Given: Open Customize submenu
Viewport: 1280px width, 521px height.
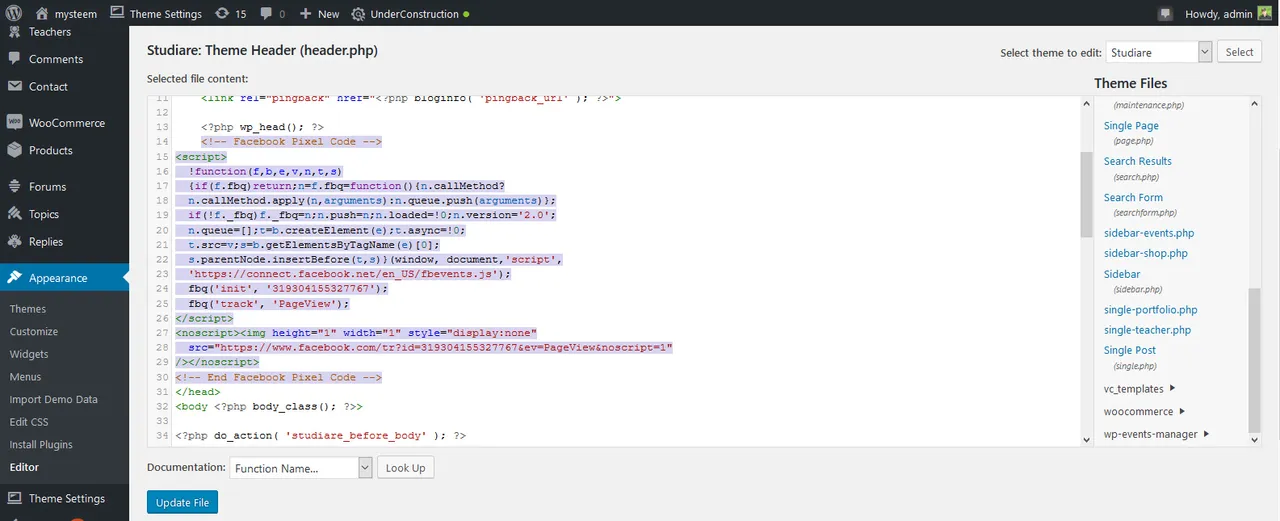Looking at the screenshot, I should coord(34,331).
